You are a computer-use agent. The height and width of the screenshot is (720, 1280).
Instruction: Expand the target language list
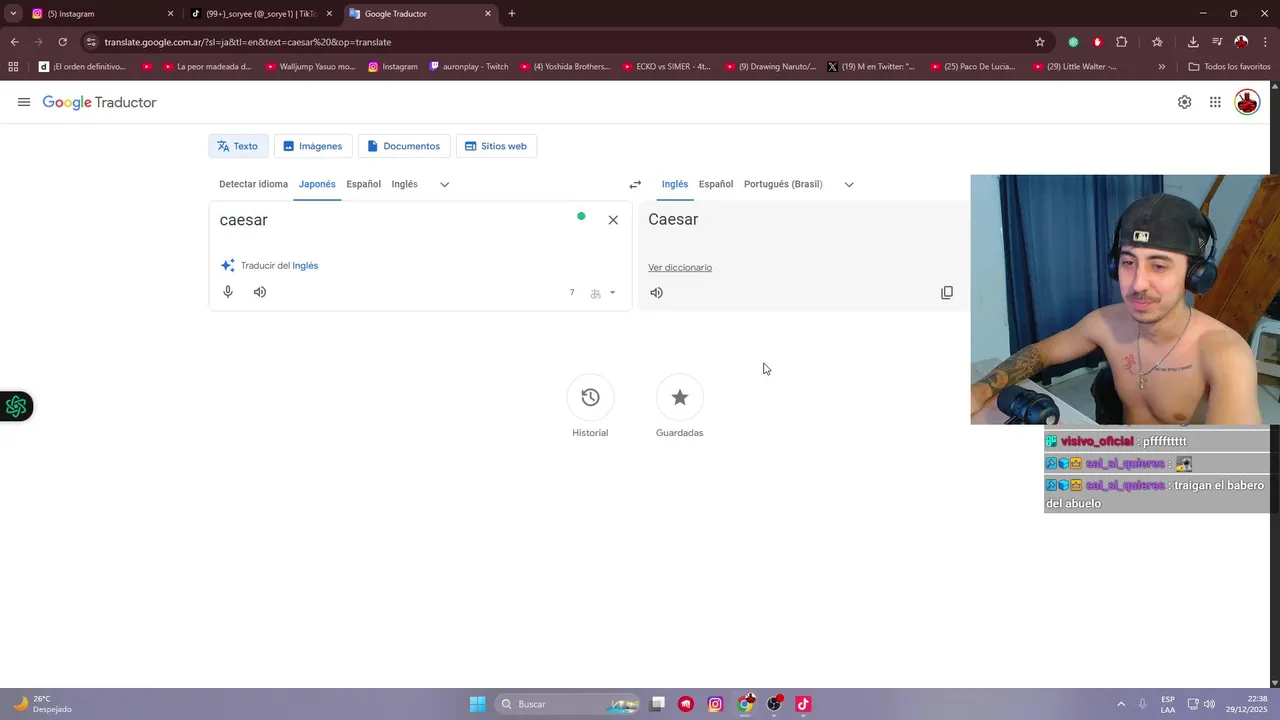click(x=849, y=184)
